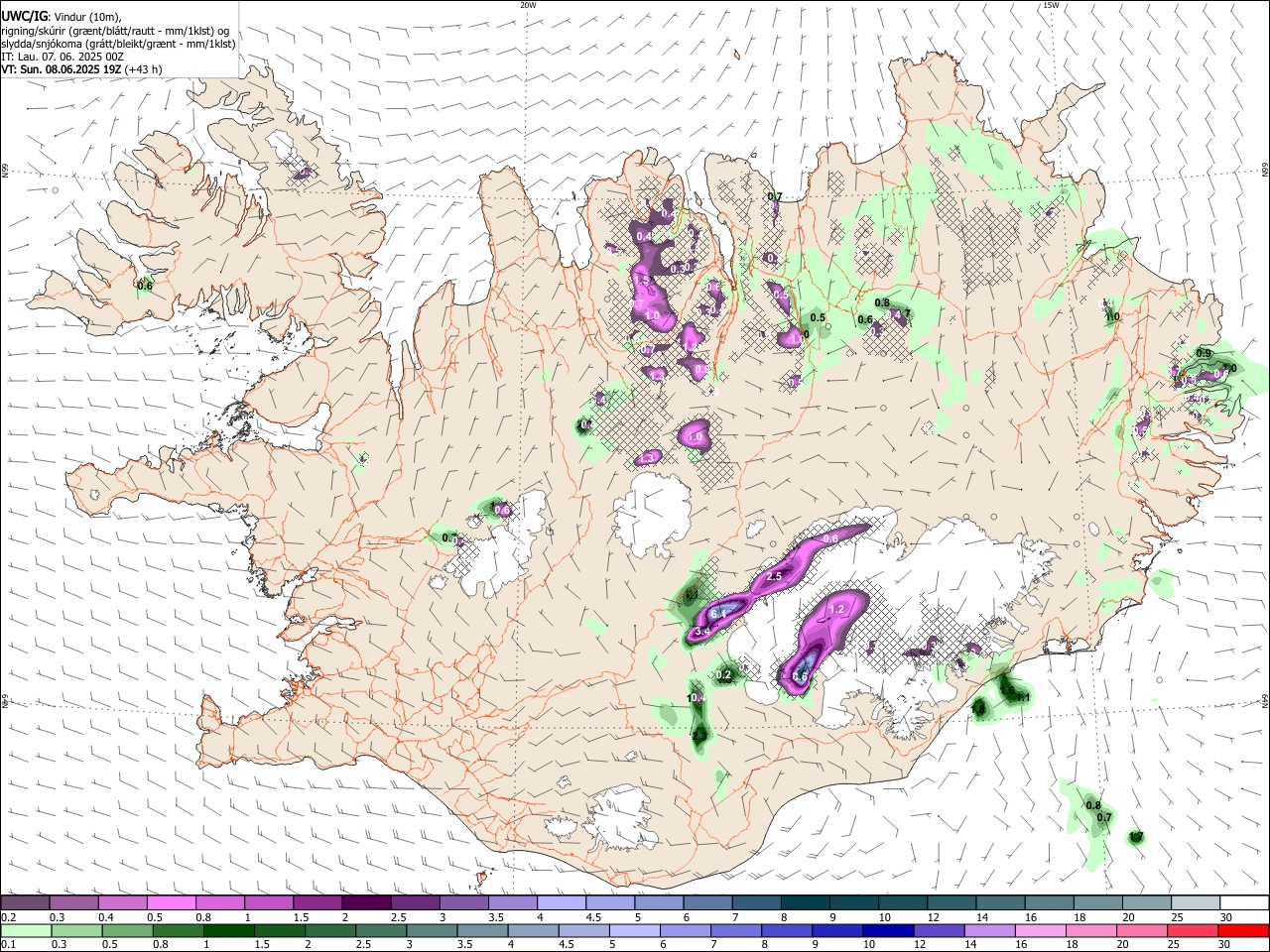Viewport: 1270px width, 952px height.
Task: Select the bright red 30 rain legend swatch
Action: click(1244, 931)
